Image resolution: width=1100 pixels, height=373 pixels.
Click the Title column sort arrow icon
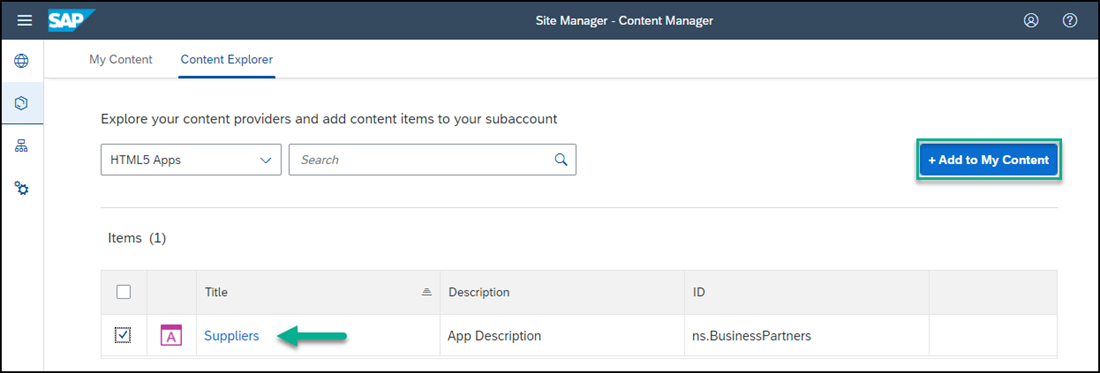click(426, 292)
